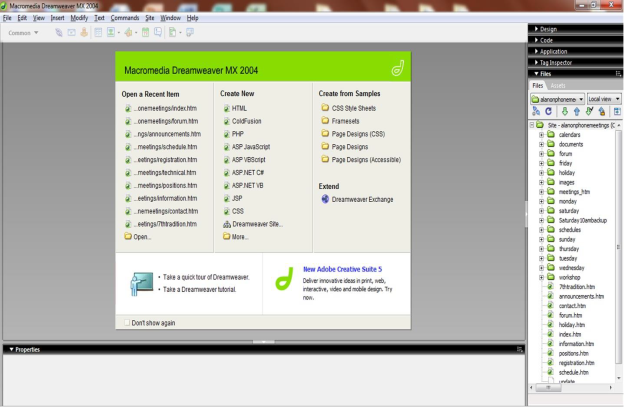Select contact.htm in the Files tree

(572, 306)
